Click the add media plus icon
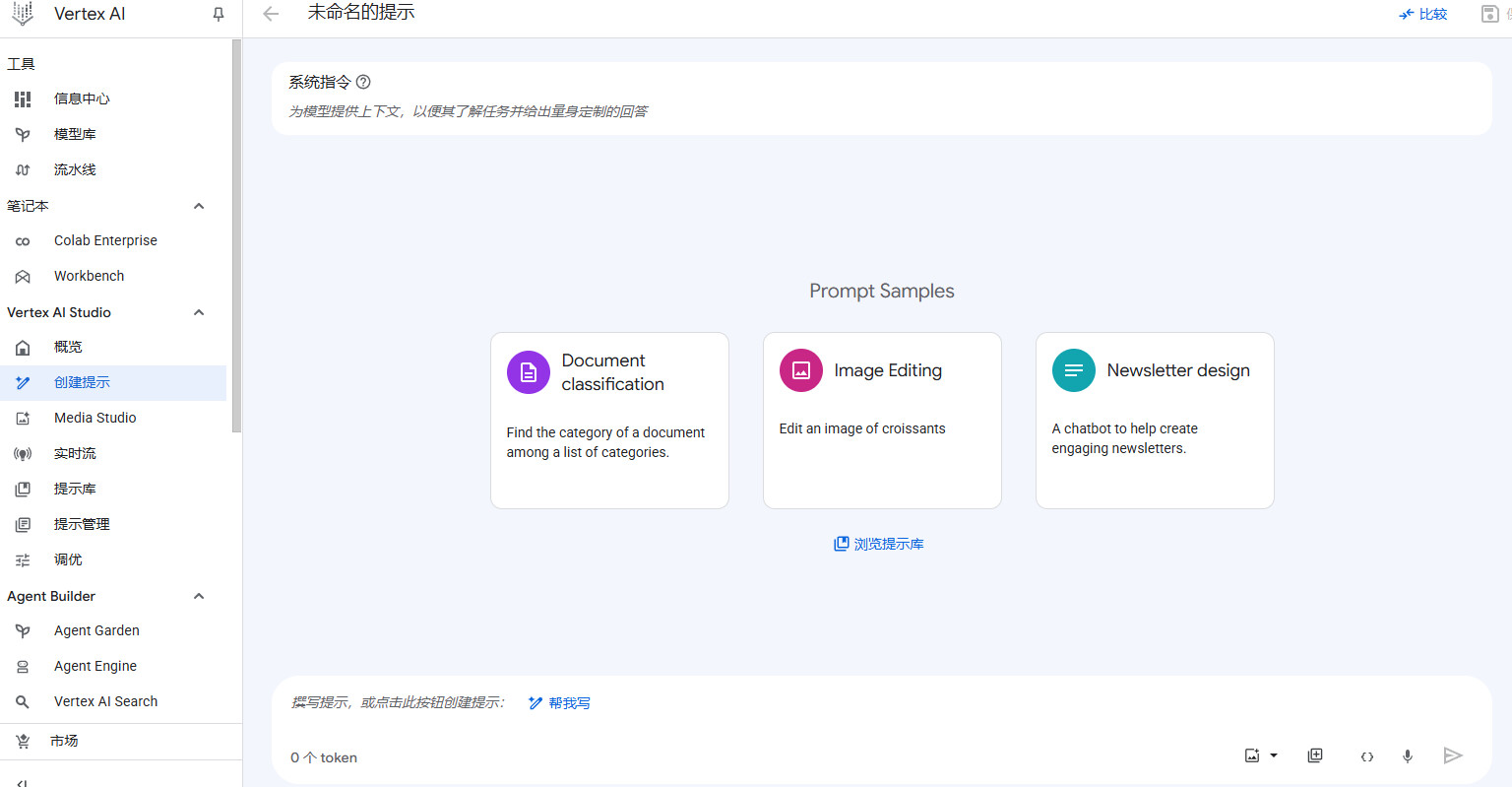Viewport: 1512px width, 787px height. coord(1315,755)
